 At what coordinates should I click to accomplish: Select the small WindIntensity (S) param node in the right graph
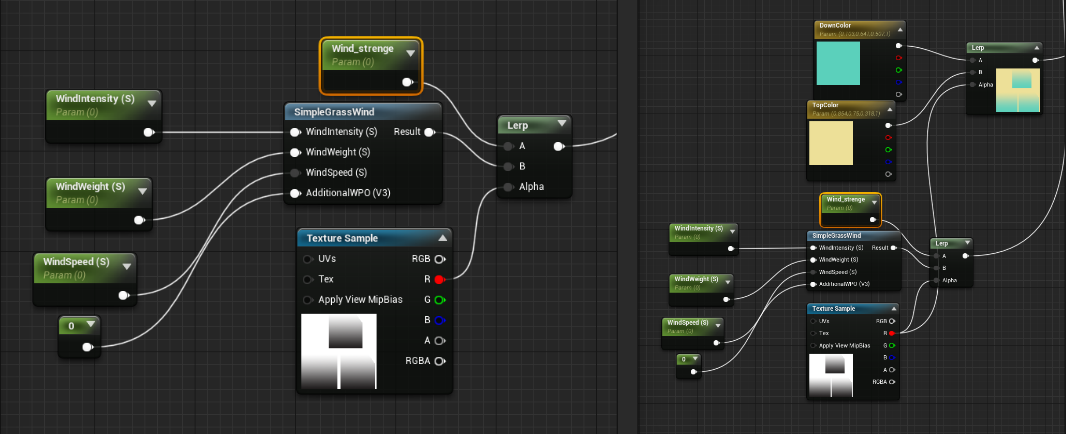click(x=704, y=239)
